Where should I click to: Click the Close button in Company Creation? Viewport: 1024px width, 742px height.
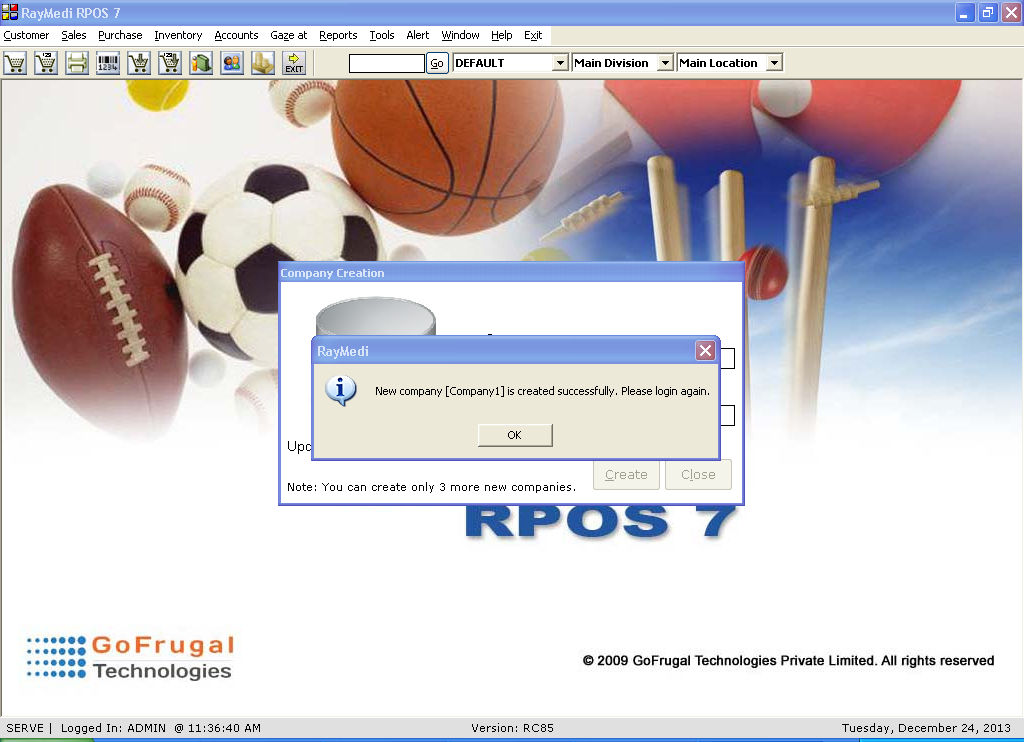coord(698,475)
